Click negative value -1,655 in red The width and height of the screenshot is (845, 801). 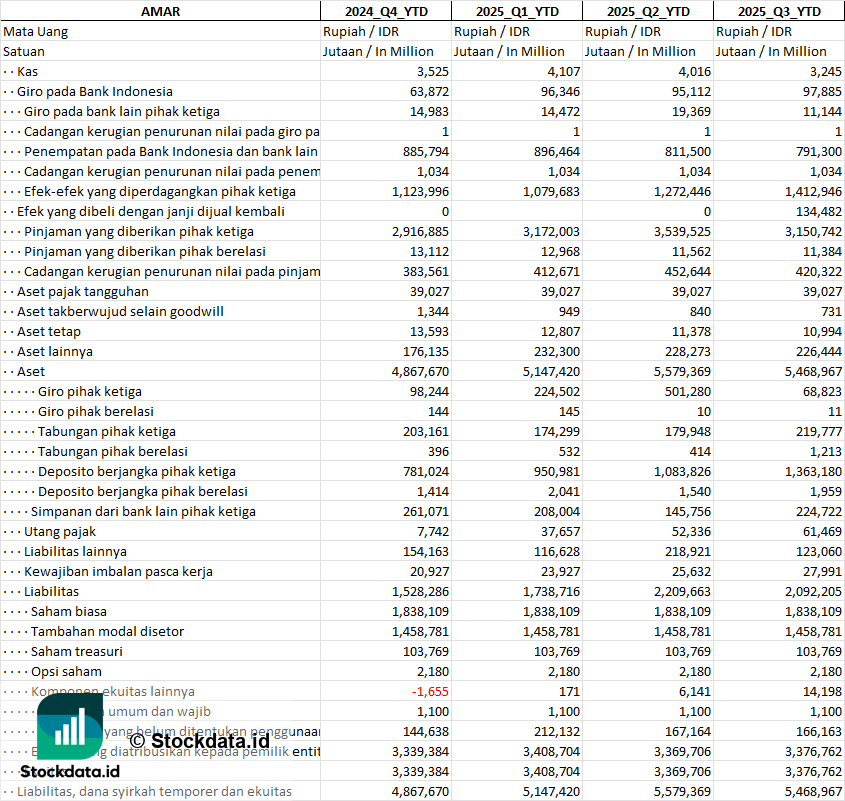click(430, 691)
